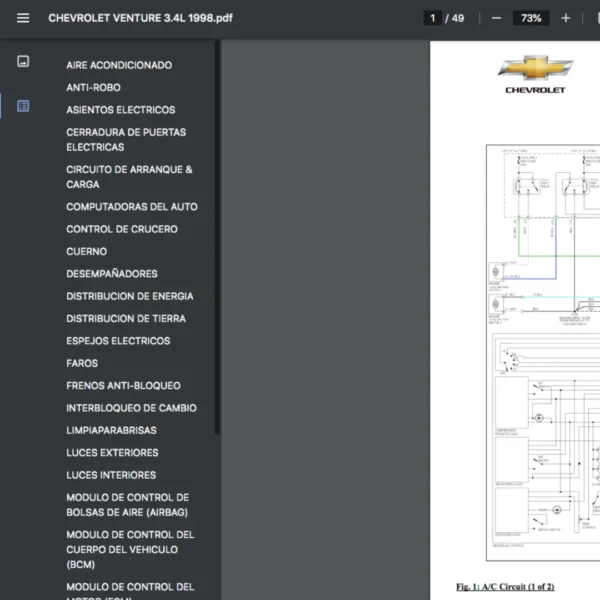
Task: Go to DISTRIBUCION DE ENERGIA bookmark
Action: point(130,296)
